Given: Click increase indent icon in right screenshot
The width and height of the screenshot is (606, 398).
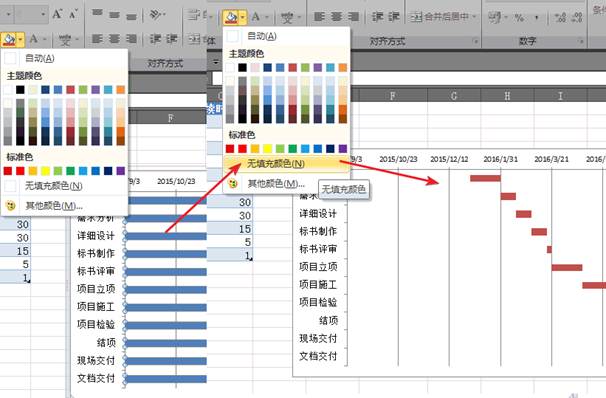Looking at the screenshot, I should 394,17.
